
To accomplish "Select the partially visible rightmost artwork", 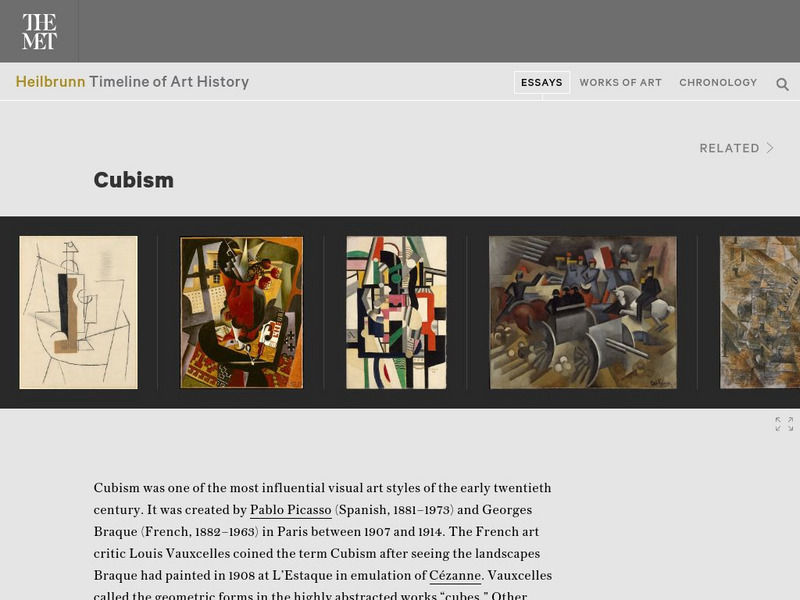I will click(x=760, y=312).
